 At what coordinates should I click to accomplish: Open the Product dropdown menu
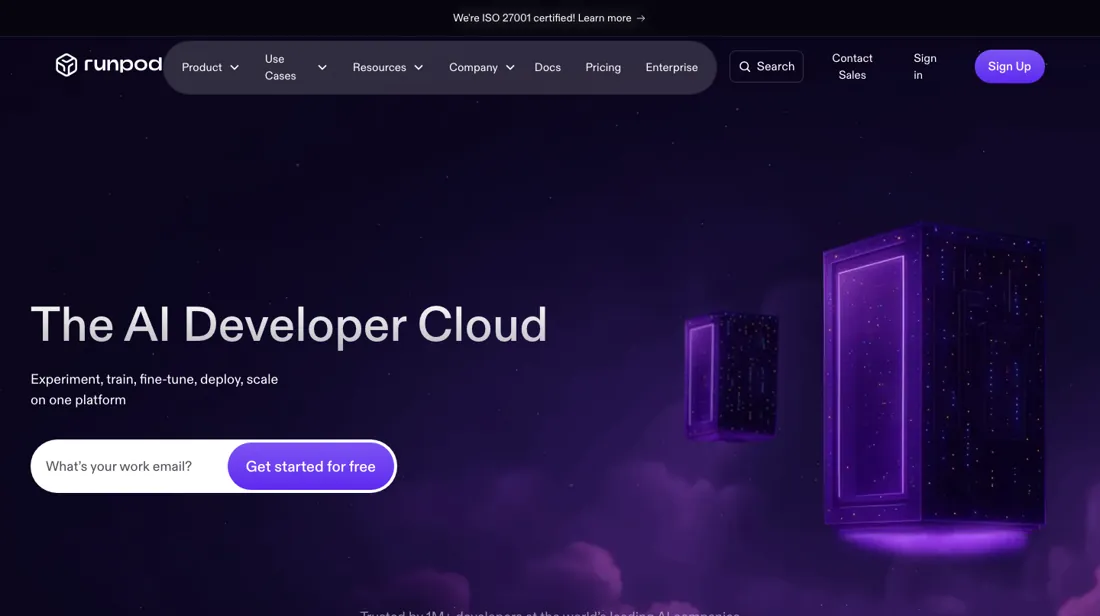(210, 67)
